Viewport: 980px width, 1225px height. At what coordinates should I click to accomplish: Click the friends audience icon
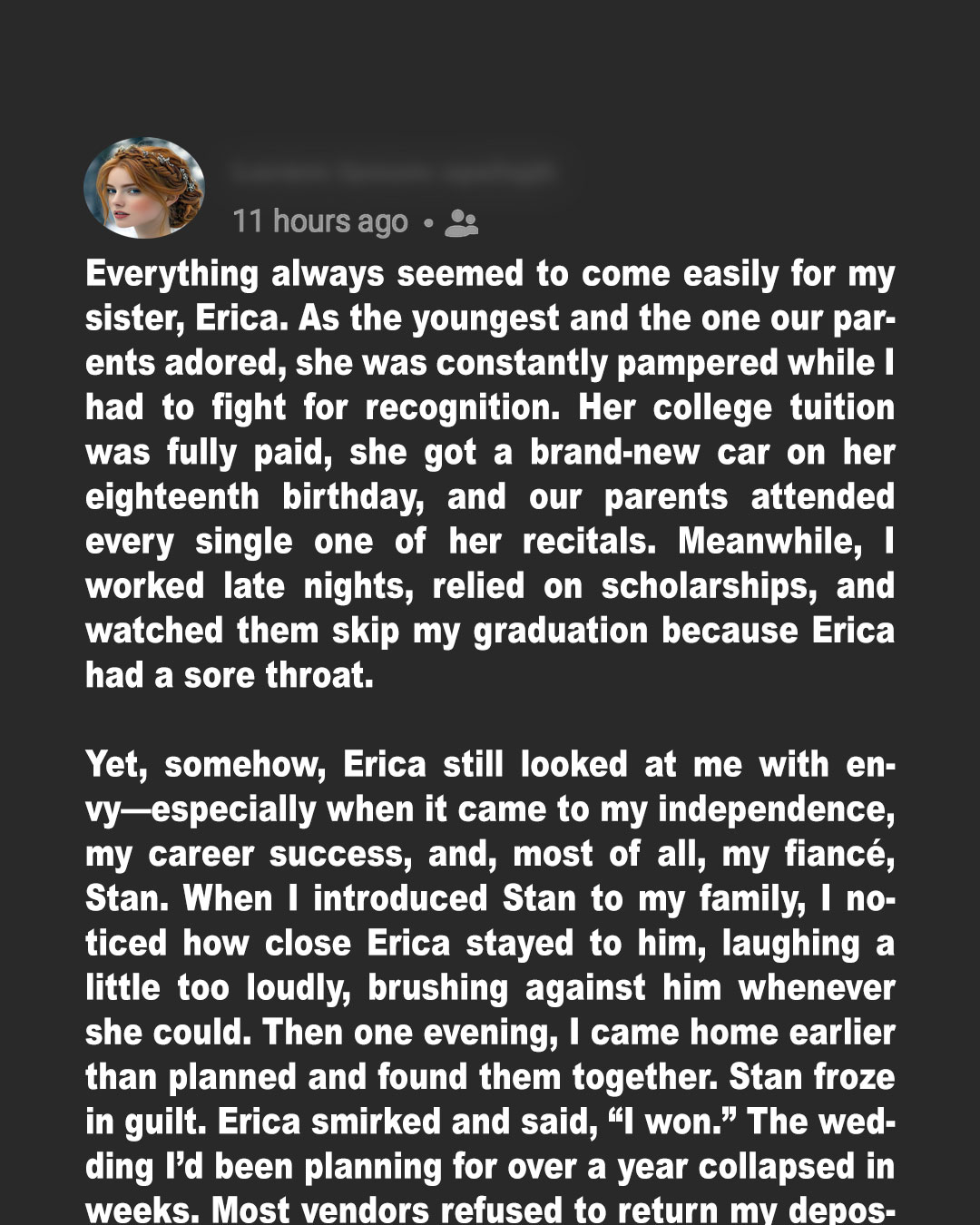(x=462, y=222)
